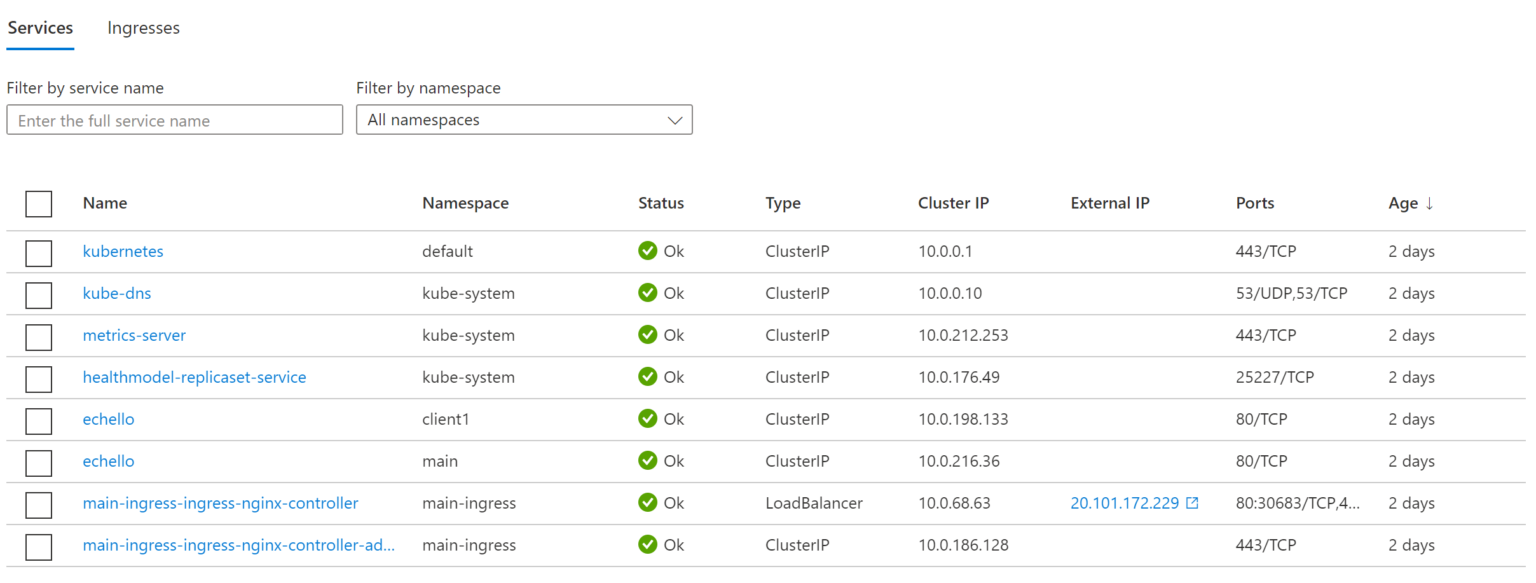The width and height of the screenshot is (1536, 583).
Task: Switch to the Ingresses tab
Action: [x=144, y=28]
